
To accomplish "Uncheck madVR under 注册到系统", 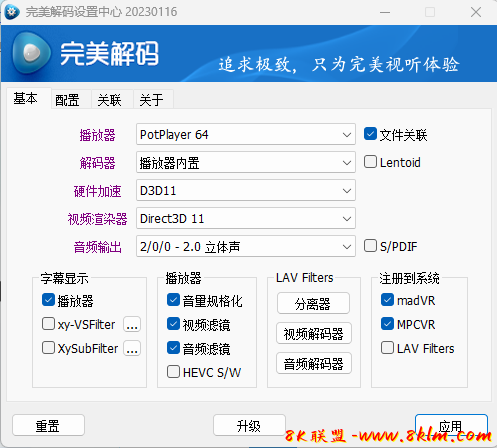I will click(387, 300).
